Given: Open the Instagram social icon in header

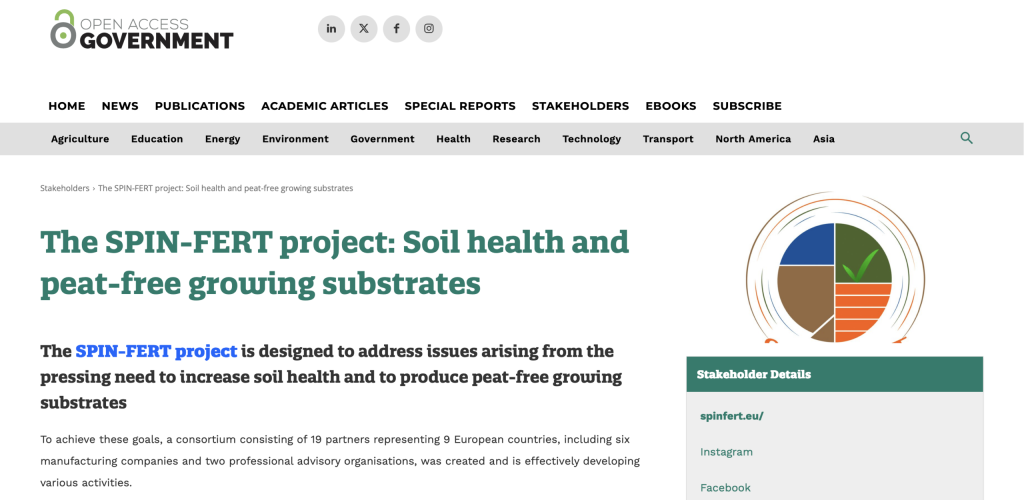Looking at the screenshot, I should click(x=429, y=29).
